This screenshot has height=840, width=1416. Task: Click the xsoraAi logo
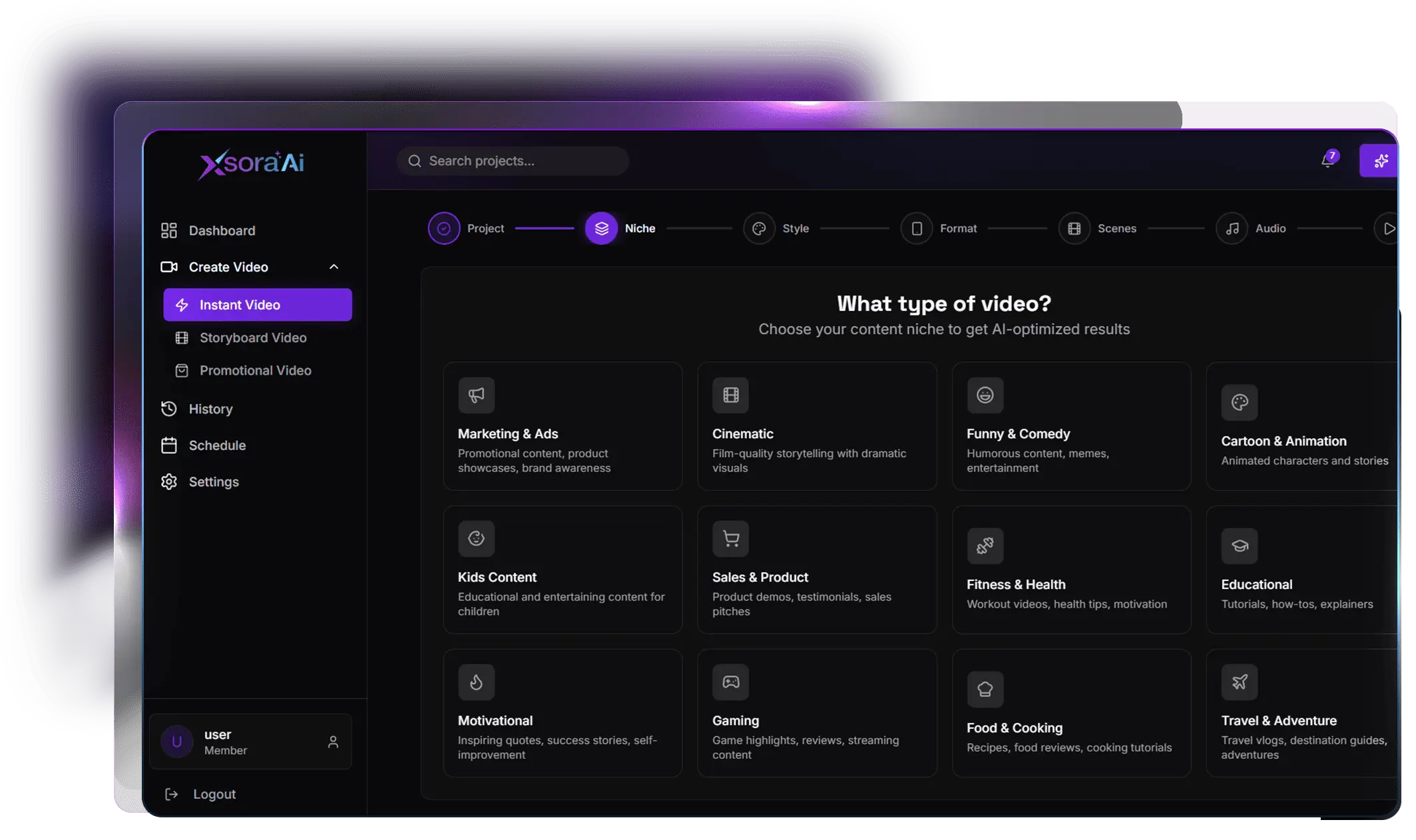[x=252, y=163]
